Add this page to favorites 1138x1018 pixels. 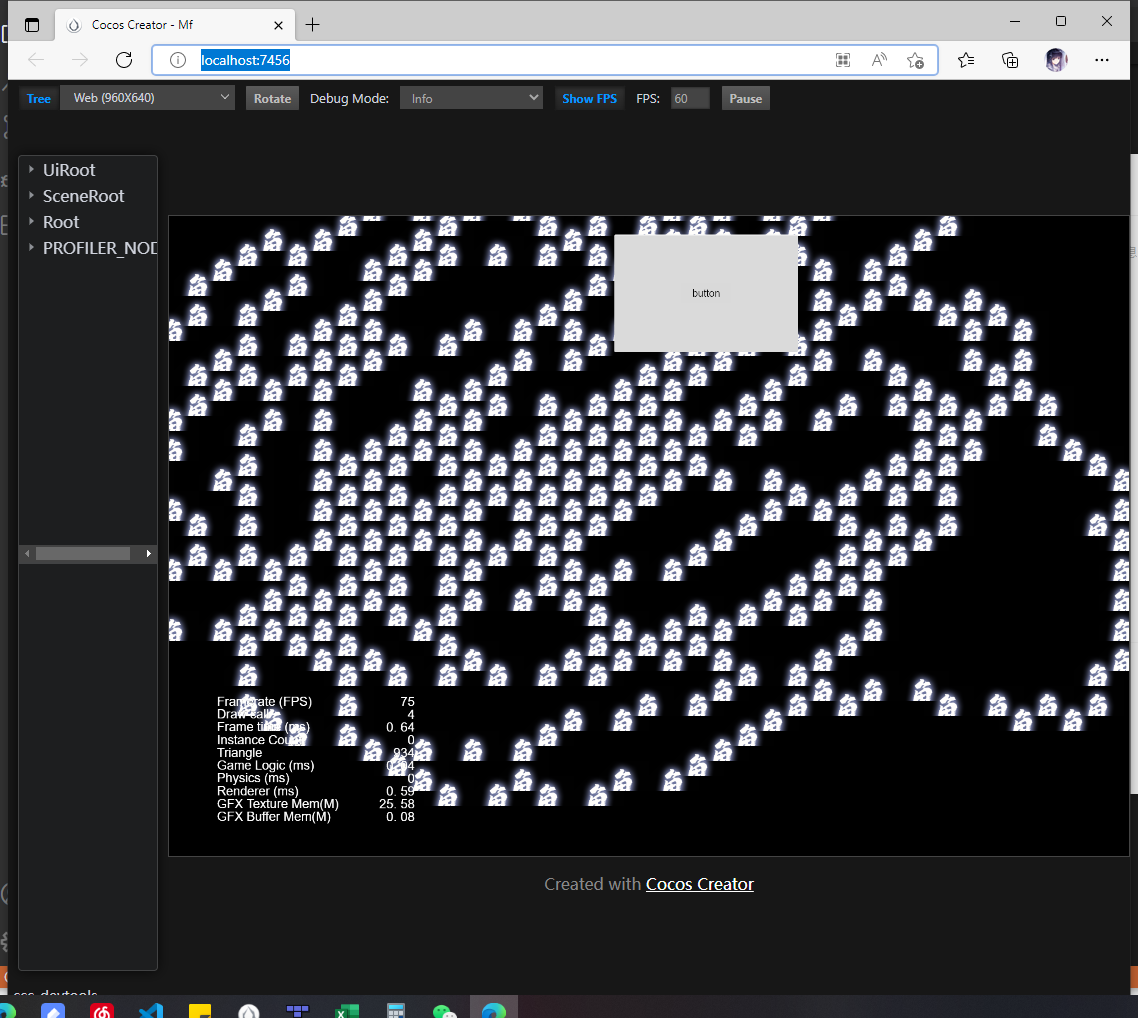coord(915,60)
